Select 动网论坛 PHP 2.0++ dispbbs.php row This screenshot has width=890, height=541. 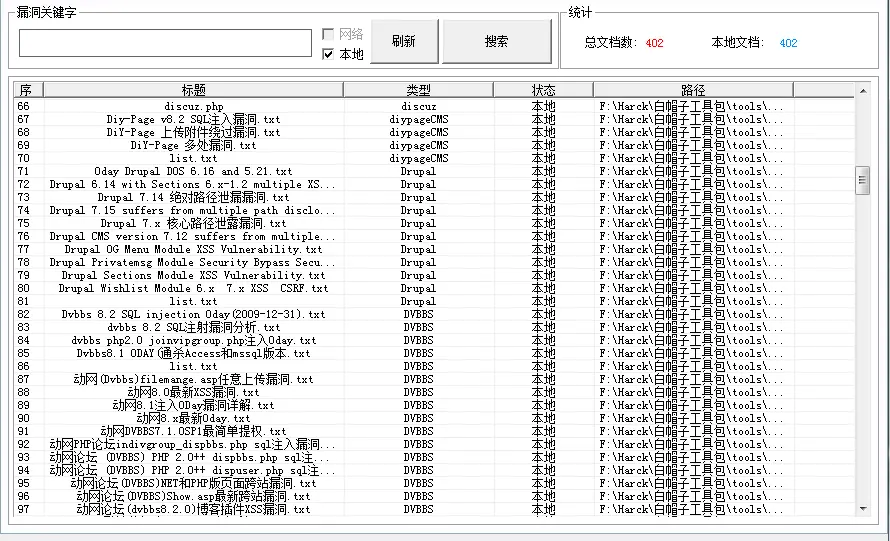point(192,459)
